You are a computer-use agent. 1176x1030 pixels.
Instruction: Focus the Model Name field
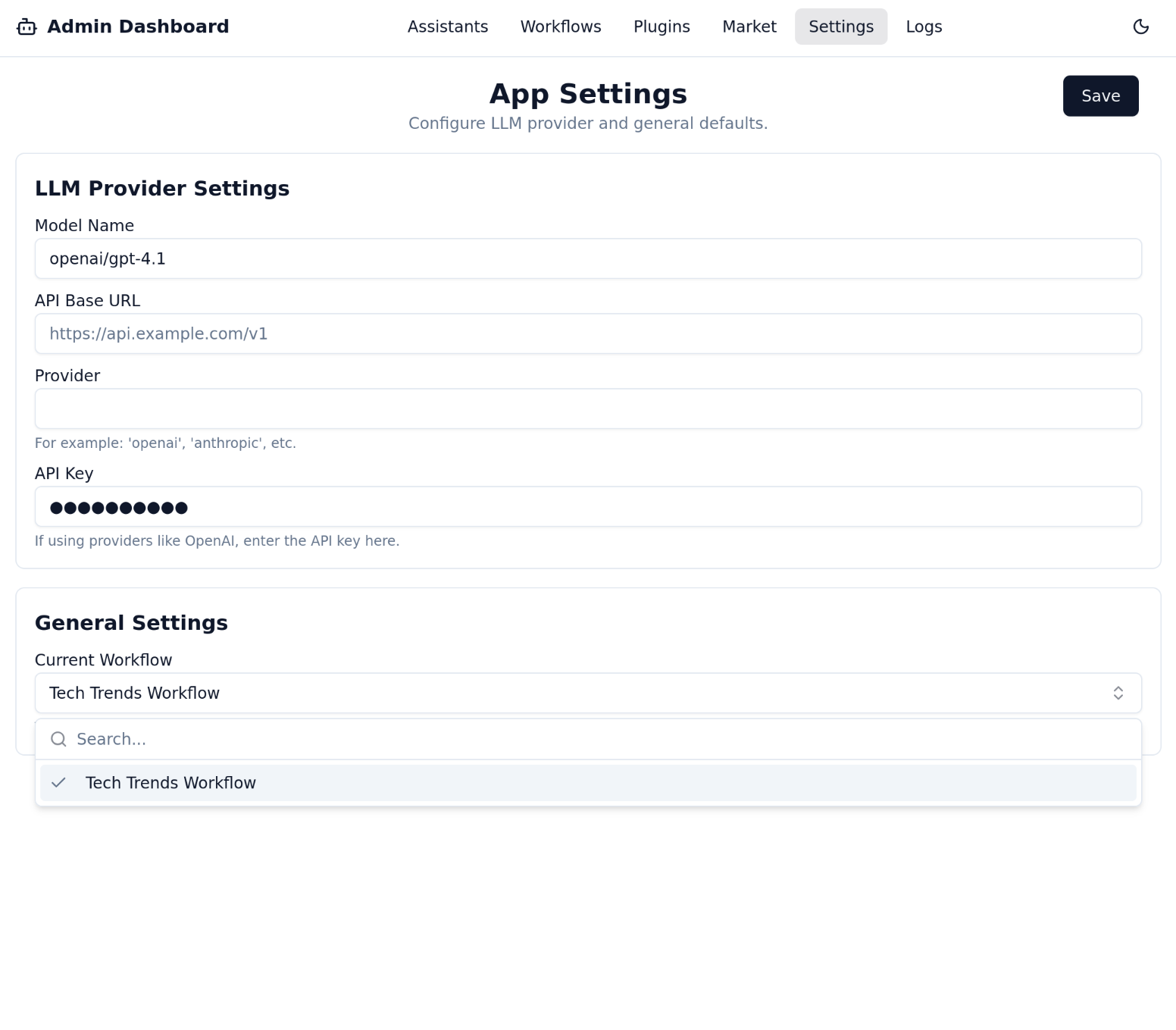click(587, 259)
